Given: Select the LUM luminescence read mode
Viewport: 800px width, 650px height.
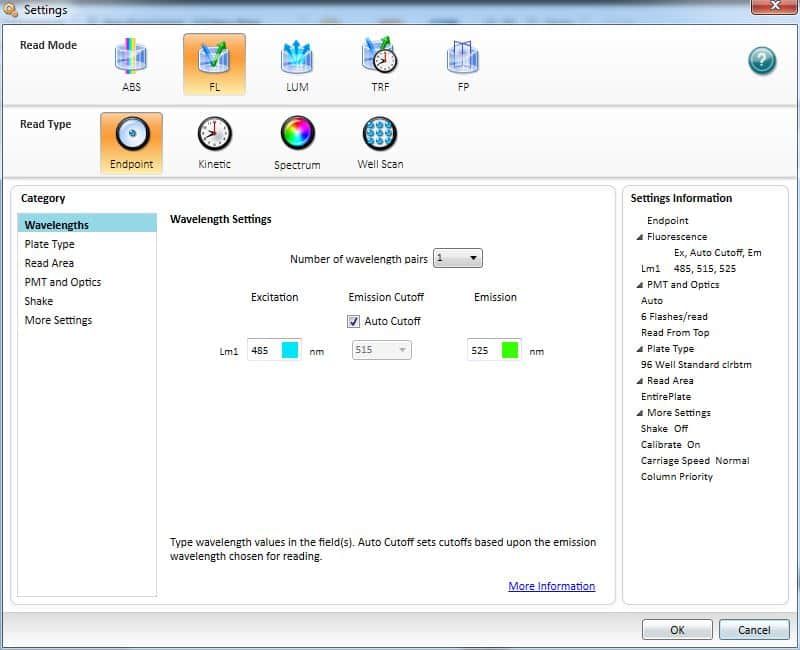Looking at the screenshot, I should pyautogui.click(x=297, y=65).
